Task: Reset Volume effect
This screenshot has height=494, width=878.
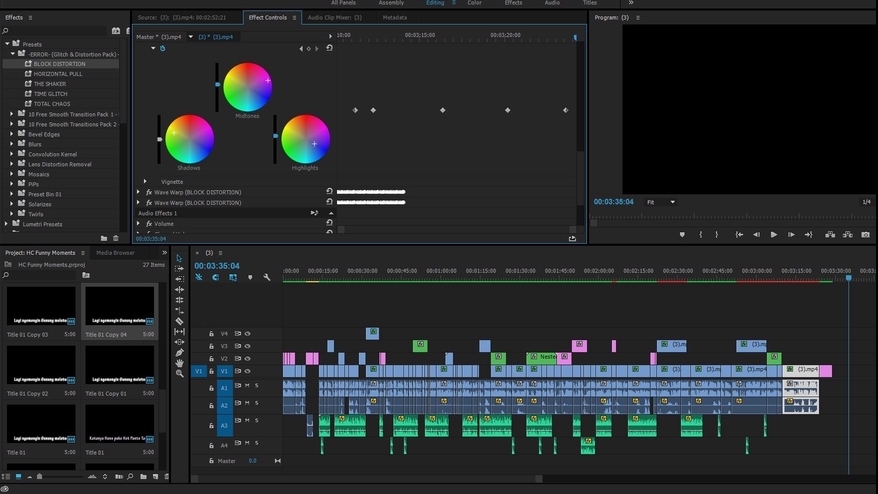Action: click(x=329, y=223)
